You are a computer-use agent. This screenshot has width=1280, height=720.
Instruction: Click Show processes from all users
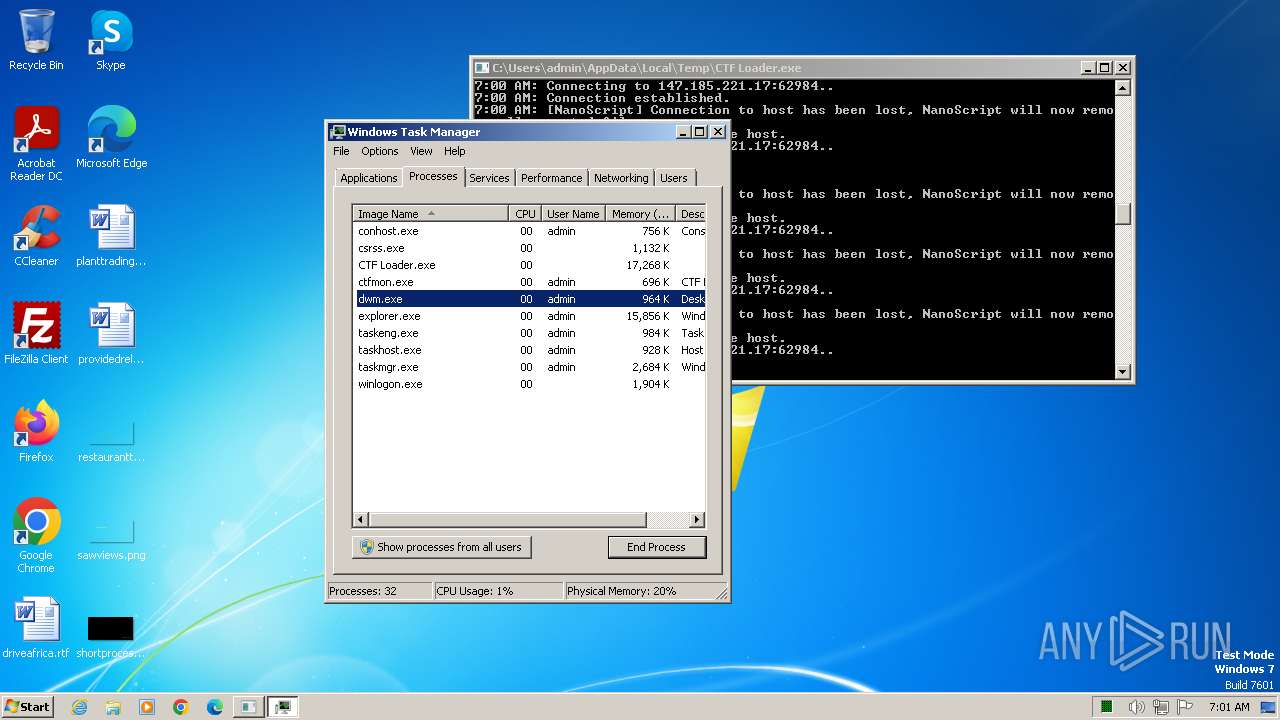[441, 547]
